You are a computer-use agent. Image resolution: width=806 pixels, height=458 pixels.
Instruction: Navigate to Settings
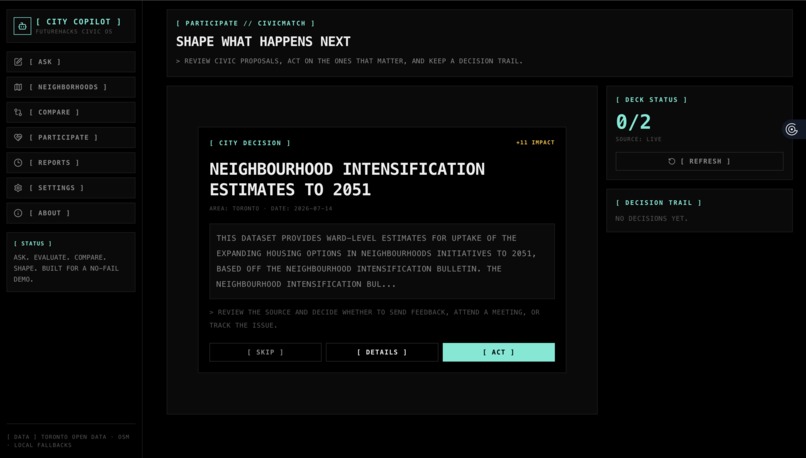(x=71, y=188)
